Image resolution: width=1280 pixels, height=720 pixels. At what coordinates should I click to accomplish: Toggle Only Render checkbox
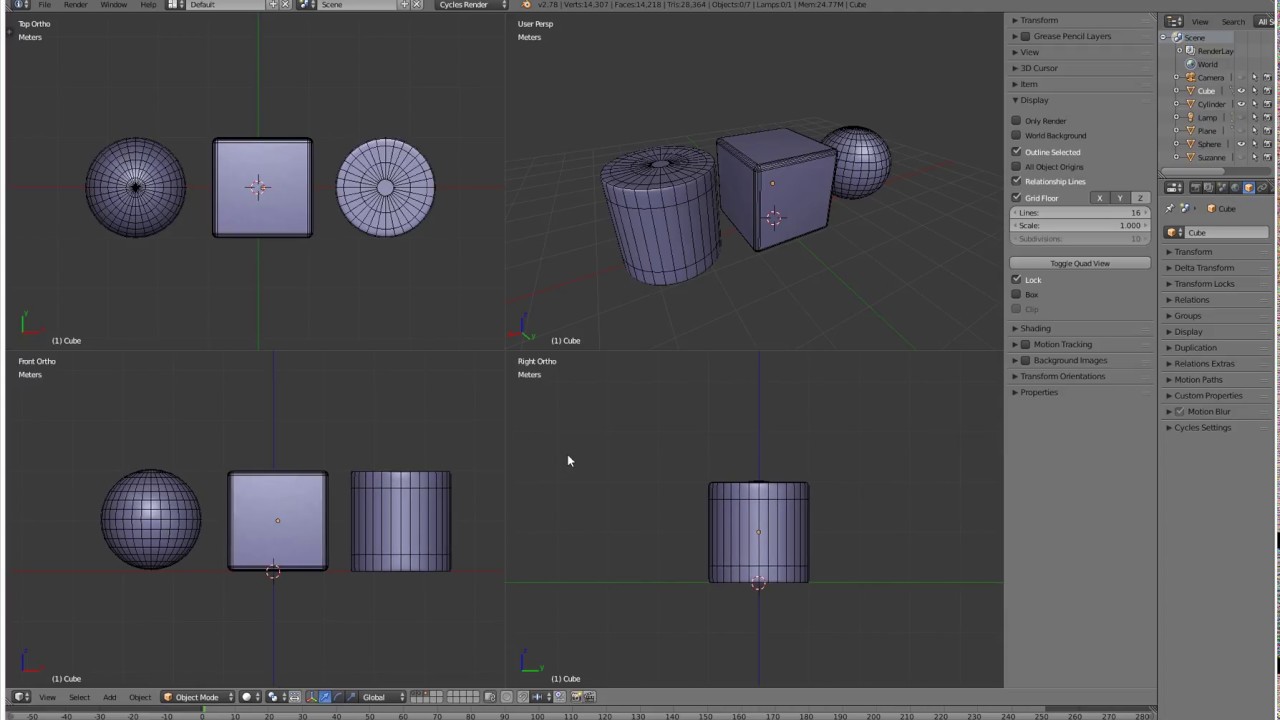tap(1016, 120)
